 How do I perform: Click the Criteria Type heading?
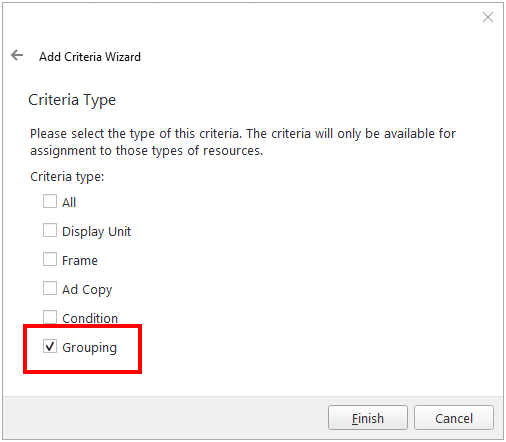(x=72, y=100)
